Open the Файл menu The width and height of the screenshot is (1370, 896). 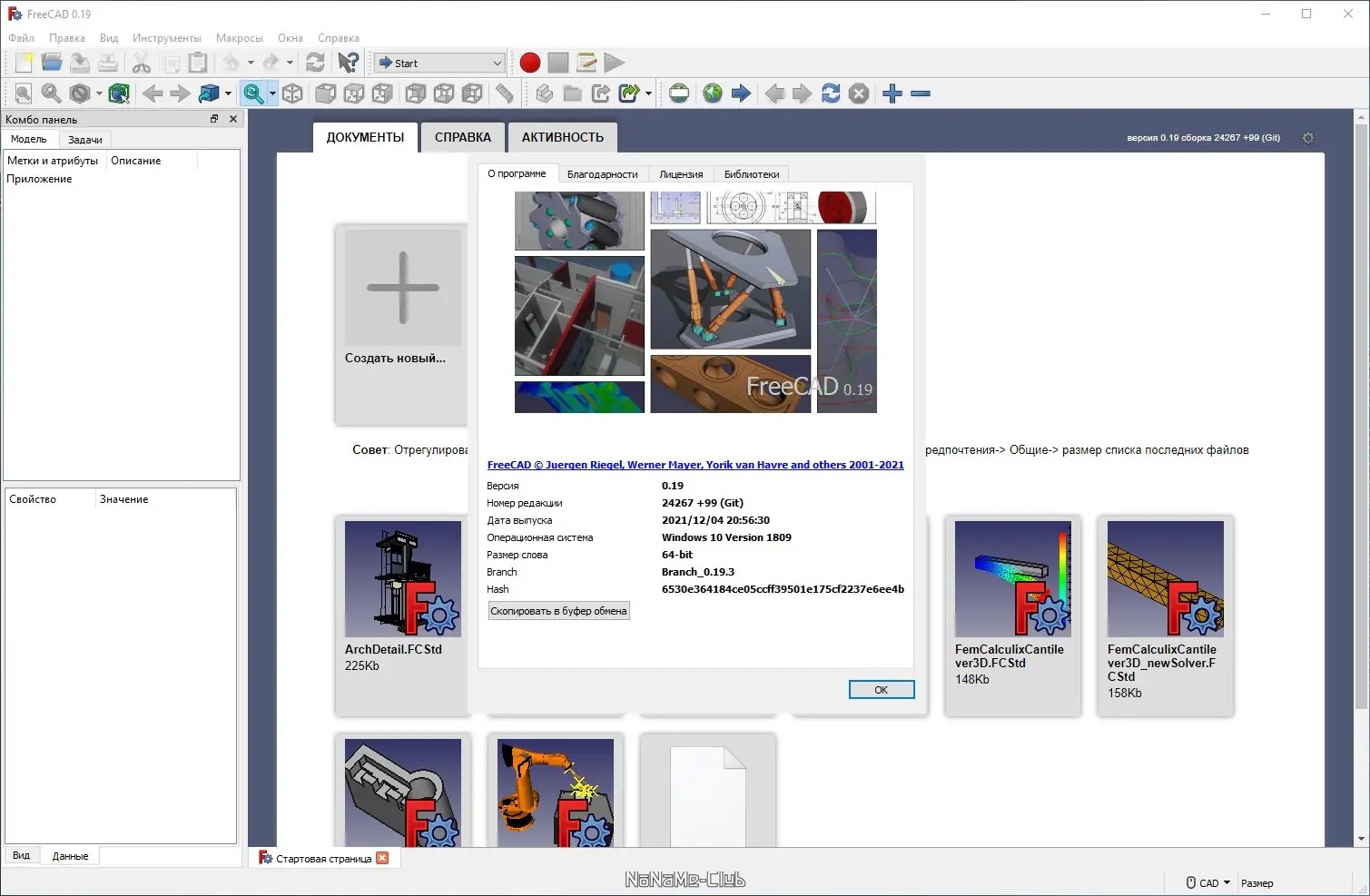click(21, 38)
